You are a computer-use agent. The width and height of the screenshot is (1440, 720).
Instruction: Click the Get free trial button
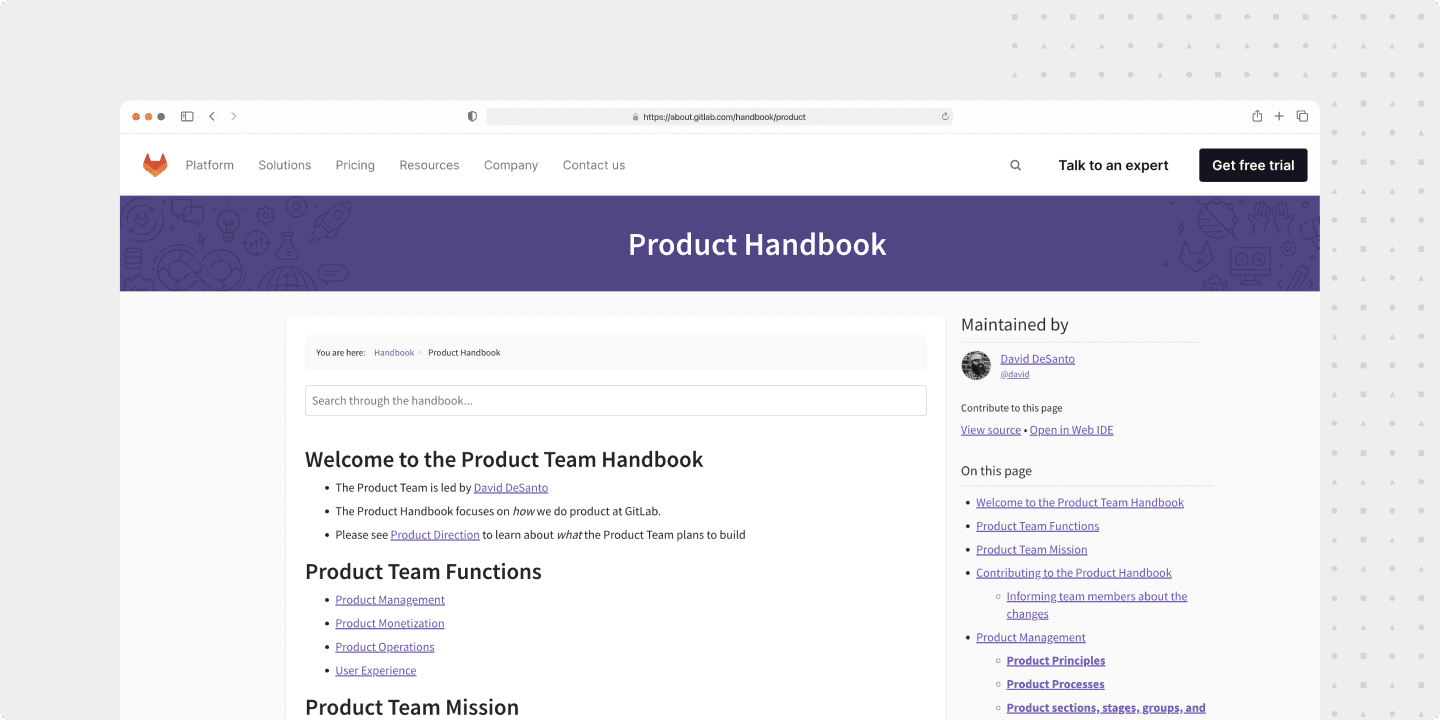pos(1253,165)
